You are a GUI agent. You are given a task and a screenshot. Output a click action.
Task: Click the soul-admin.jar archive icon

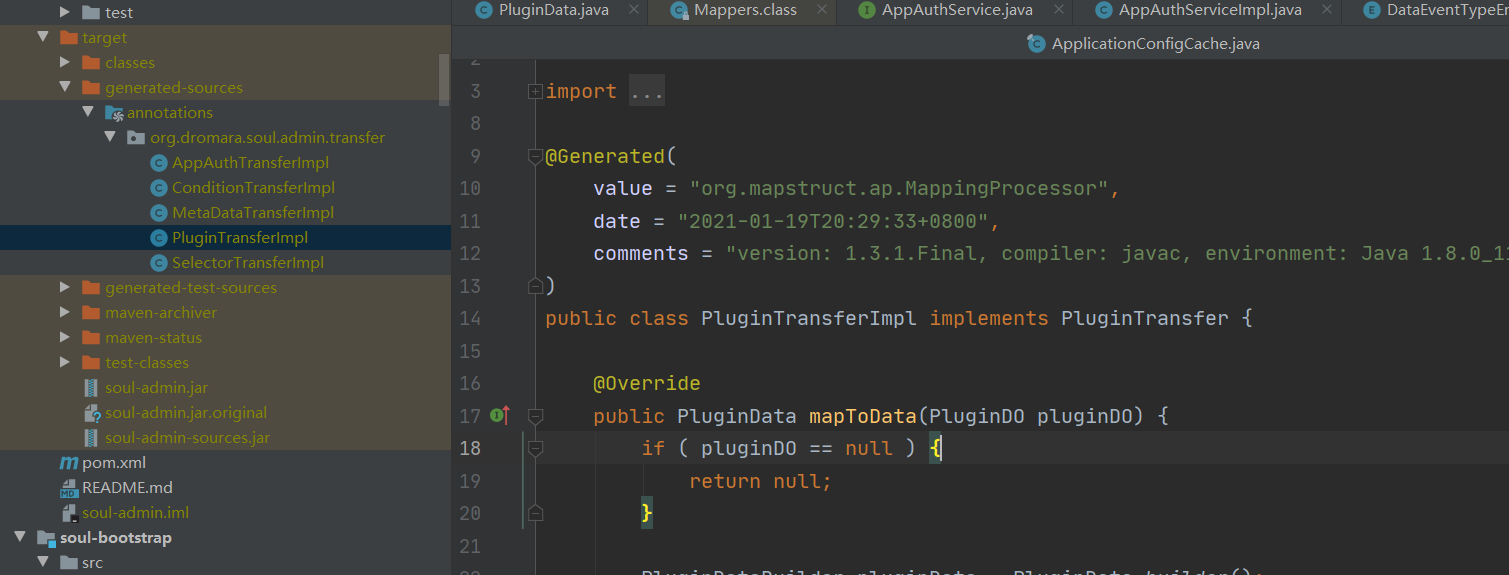[92, 387]
